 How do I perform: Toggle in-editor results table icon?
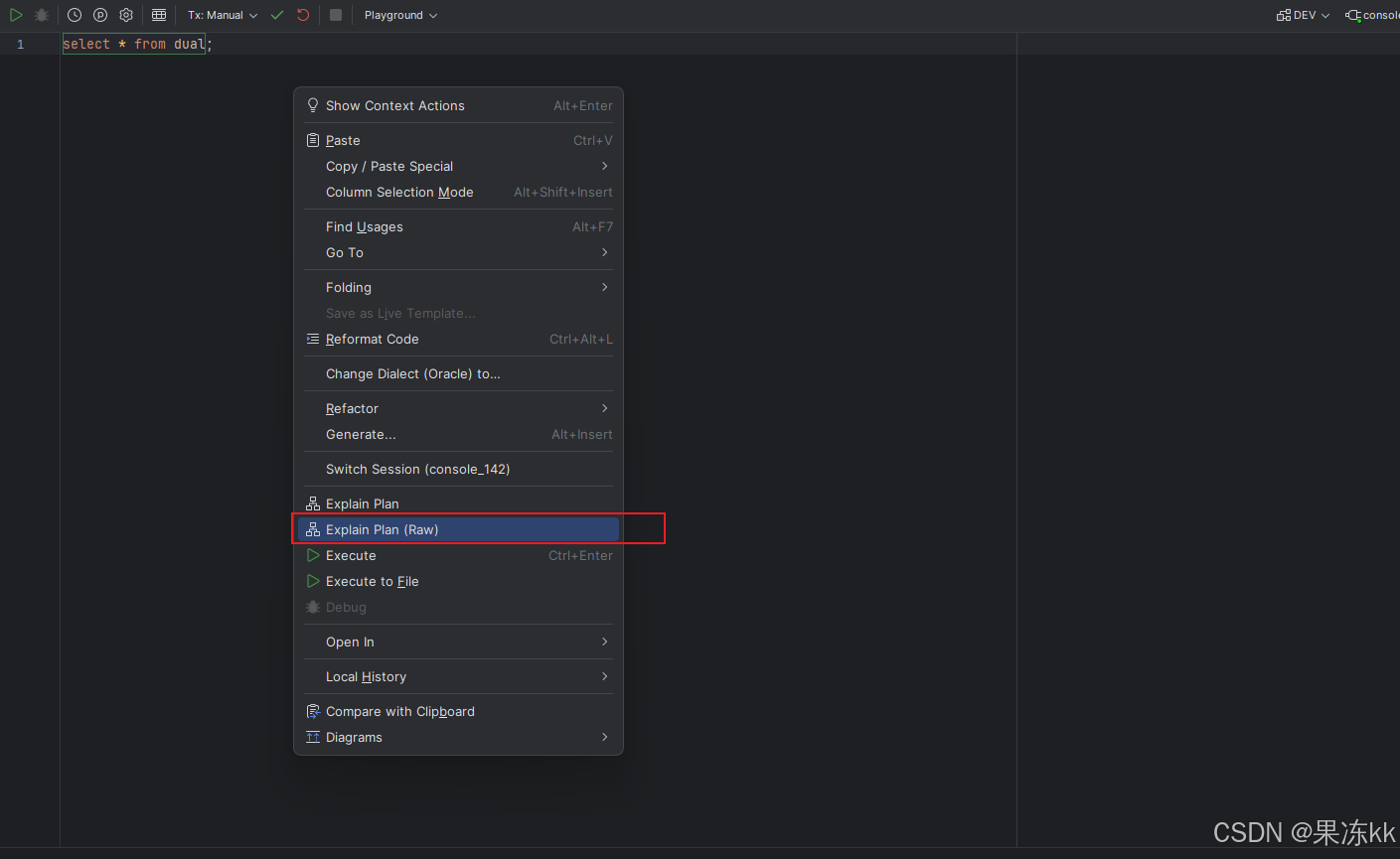point(159,15)
